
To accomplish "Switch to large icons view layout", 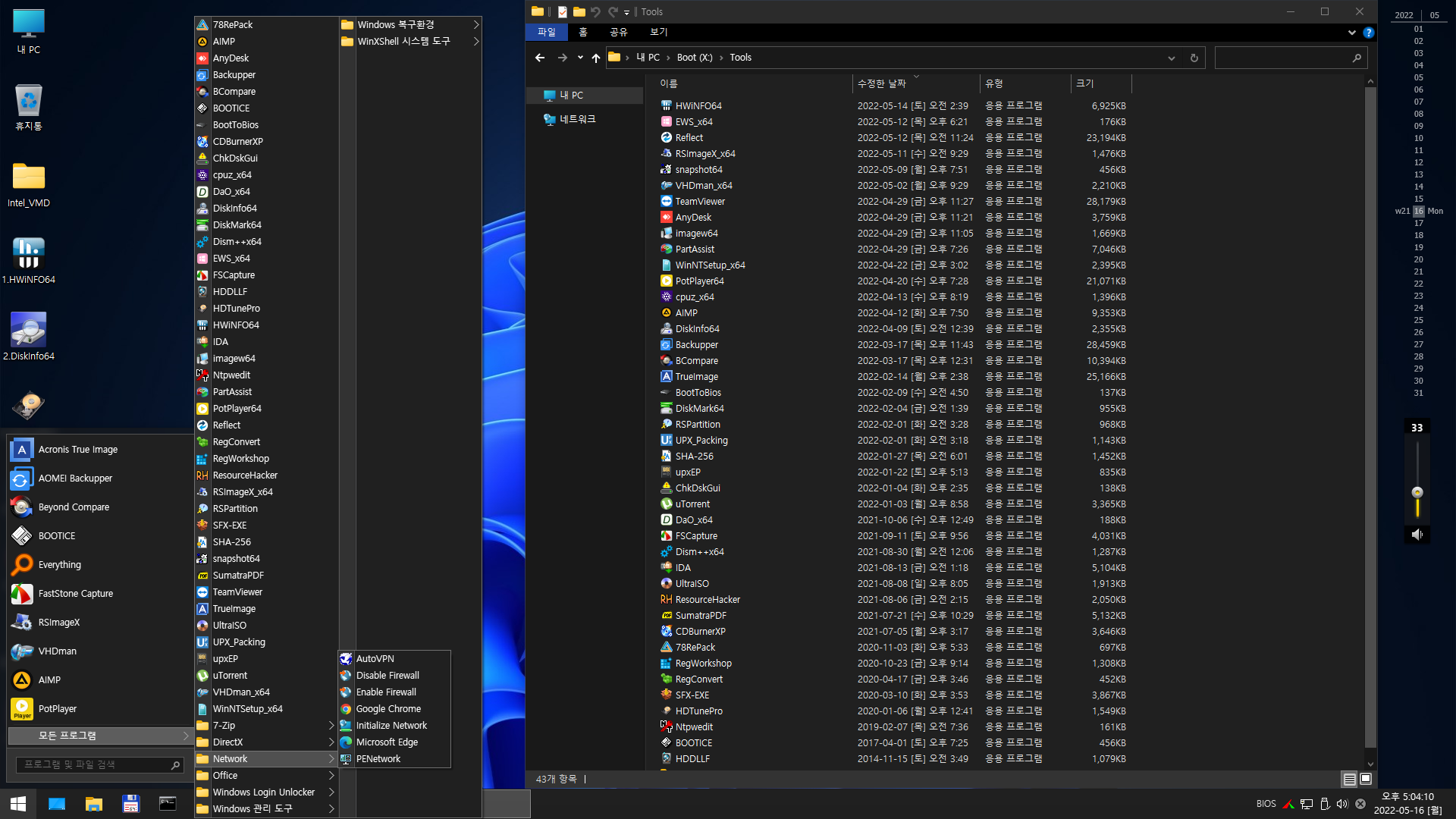I will pyautogui.click(x=1366, y=779).
